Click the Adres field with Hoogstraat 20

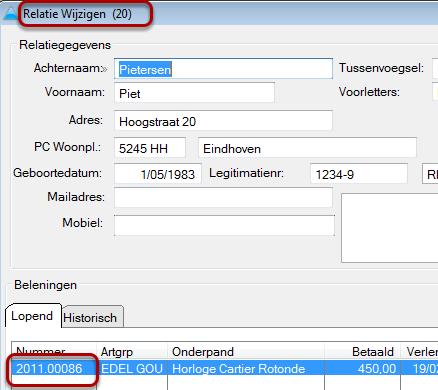(223, 121)
